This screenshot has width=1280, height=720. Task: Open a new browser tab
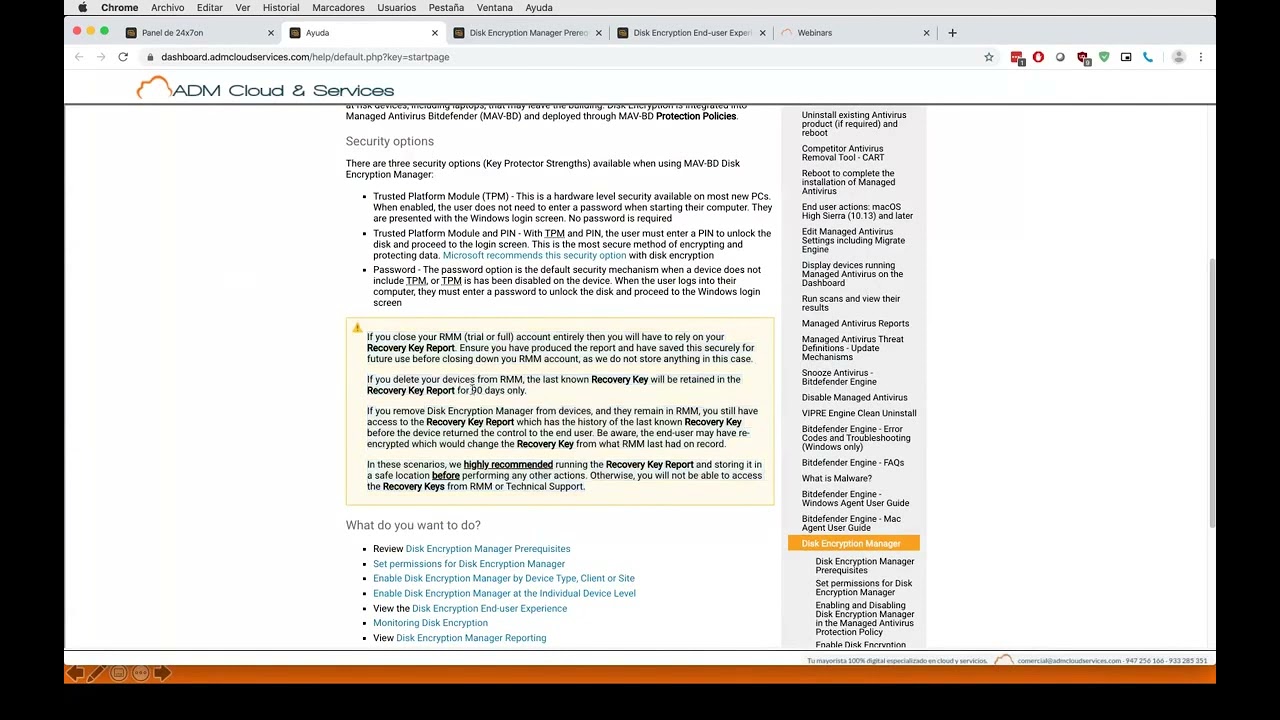(x=952, y=33)
